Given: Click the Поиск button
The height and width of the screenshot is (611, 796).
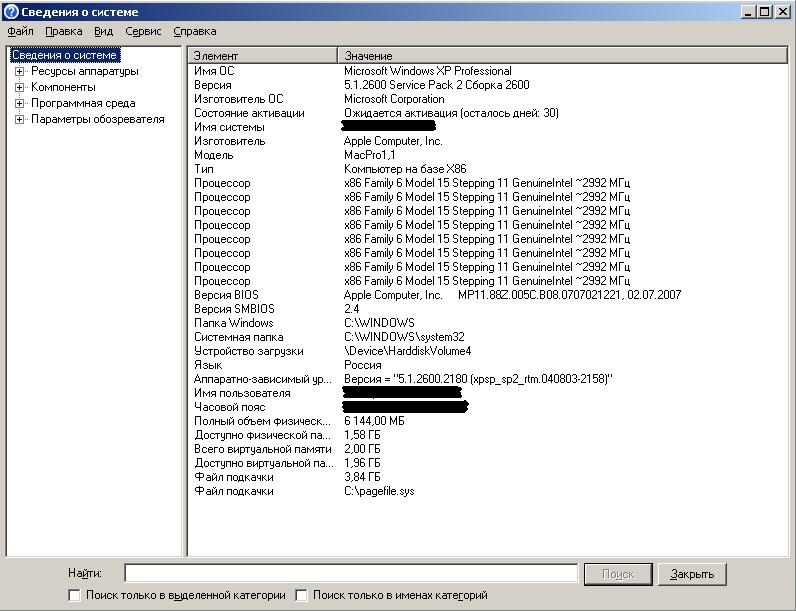Looking at the screenshot, I should pos(618,574).
